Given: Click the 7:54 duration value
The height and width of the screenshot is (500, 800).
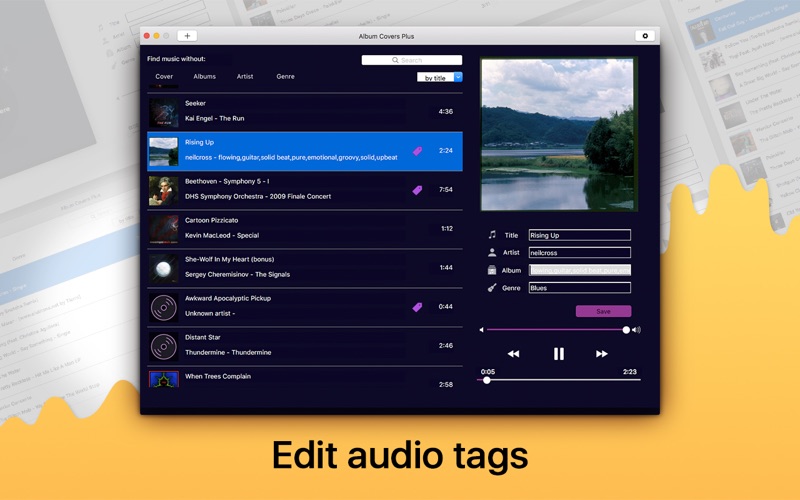Looking at the screenshot, I should pos(445,189).
